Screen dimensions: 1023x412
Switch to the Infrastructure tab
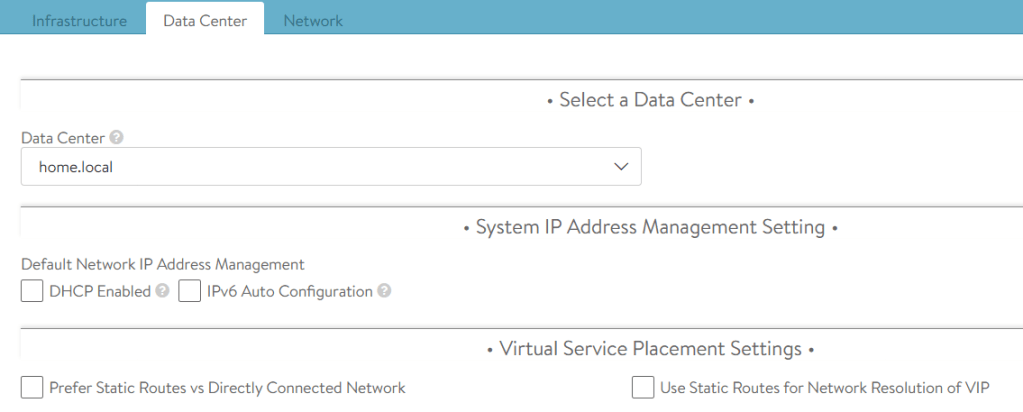click(80, 21)
